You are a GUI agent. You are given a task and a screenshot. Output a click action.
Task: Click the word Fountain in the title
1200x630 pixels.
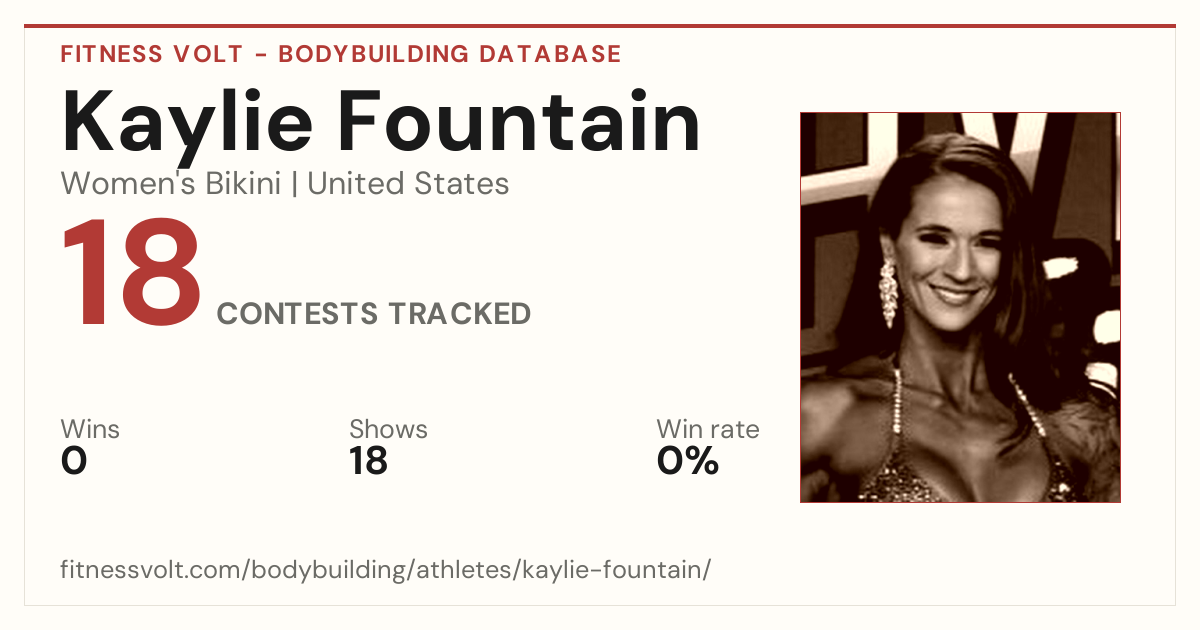[518, 120]
